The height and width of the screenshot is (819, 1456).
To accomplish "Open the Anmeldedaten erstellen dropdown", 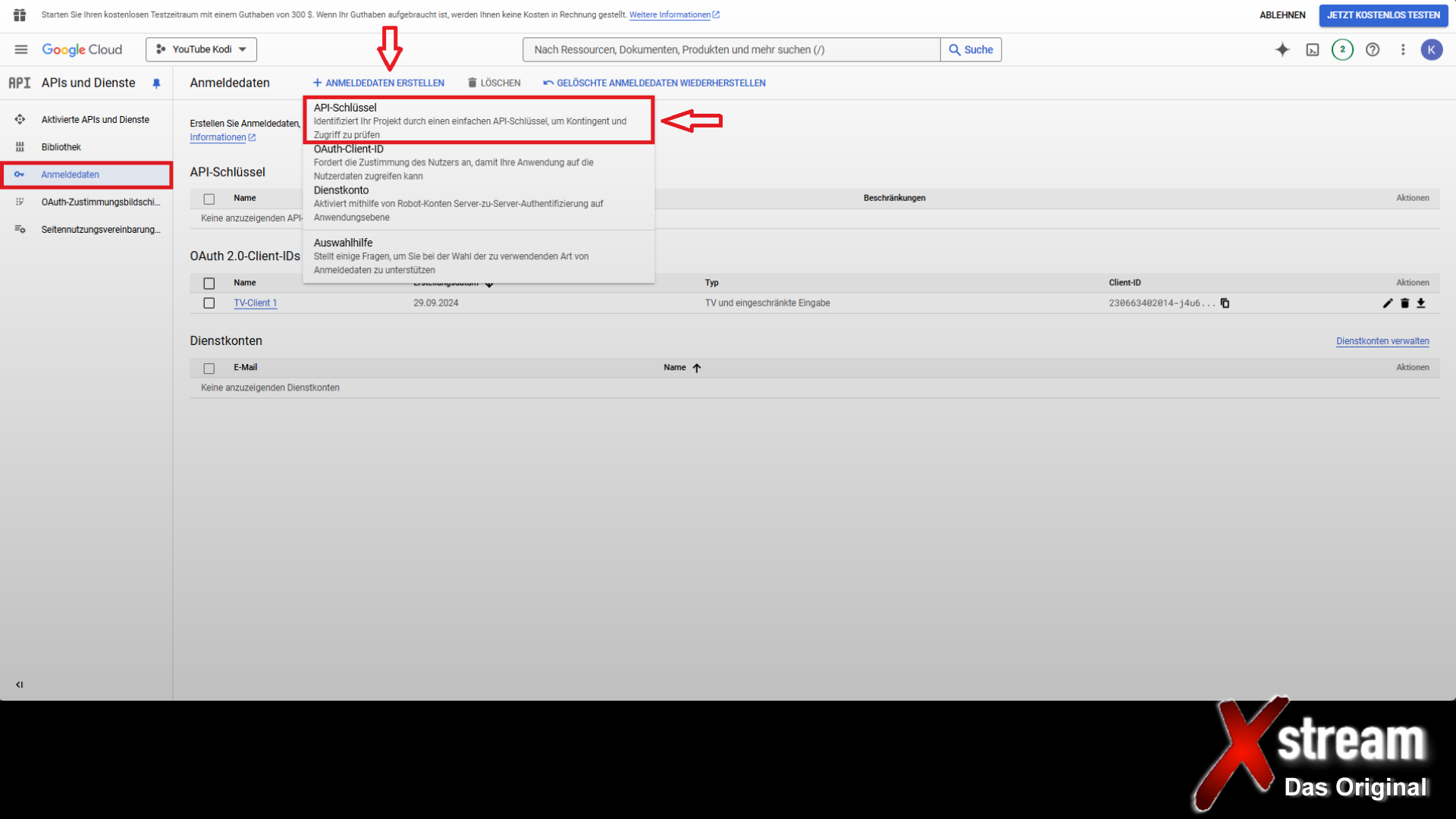I will pos(378,83).
